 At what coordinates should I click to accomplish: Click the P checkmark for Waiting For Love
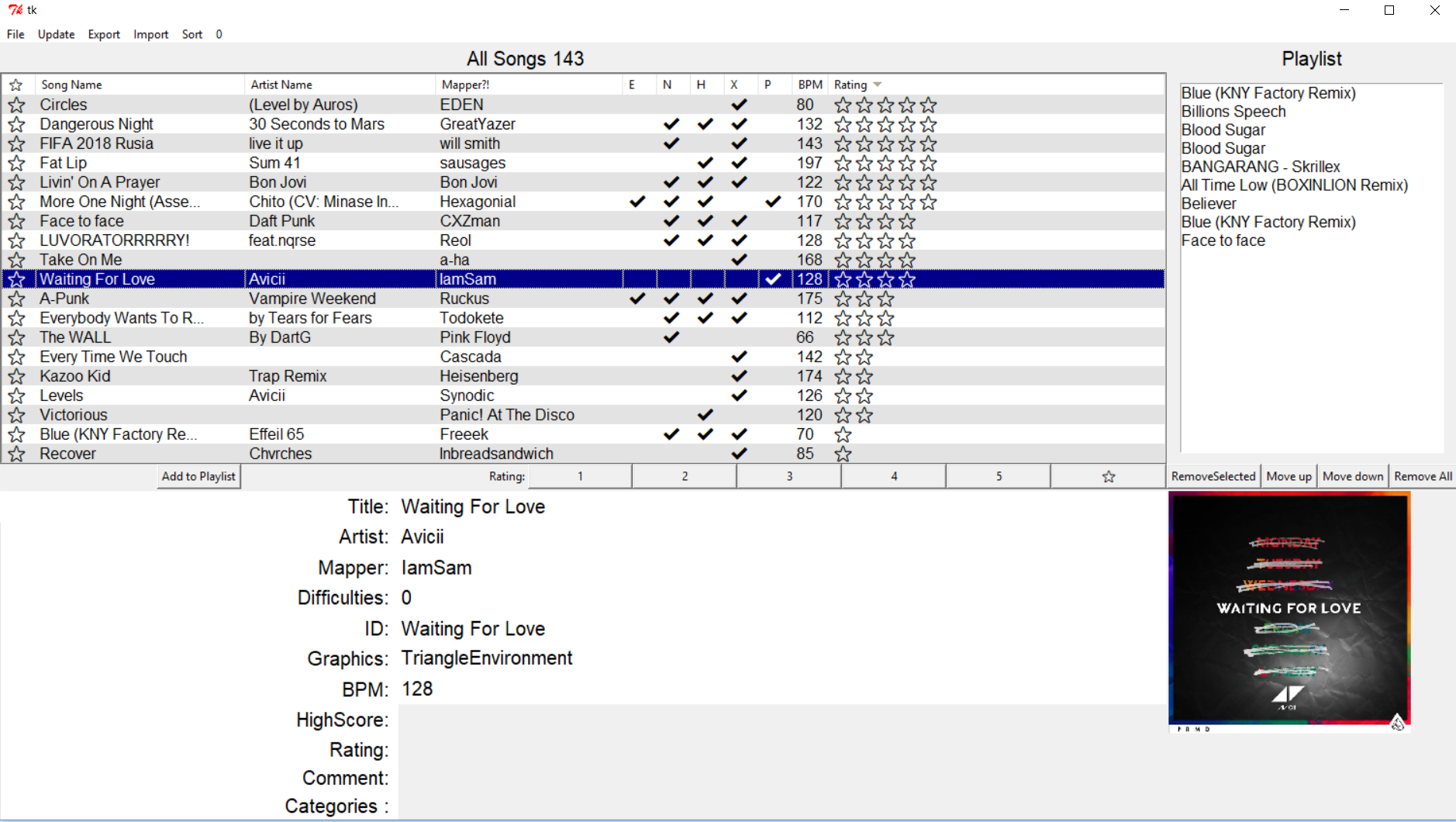pos(773,279)
